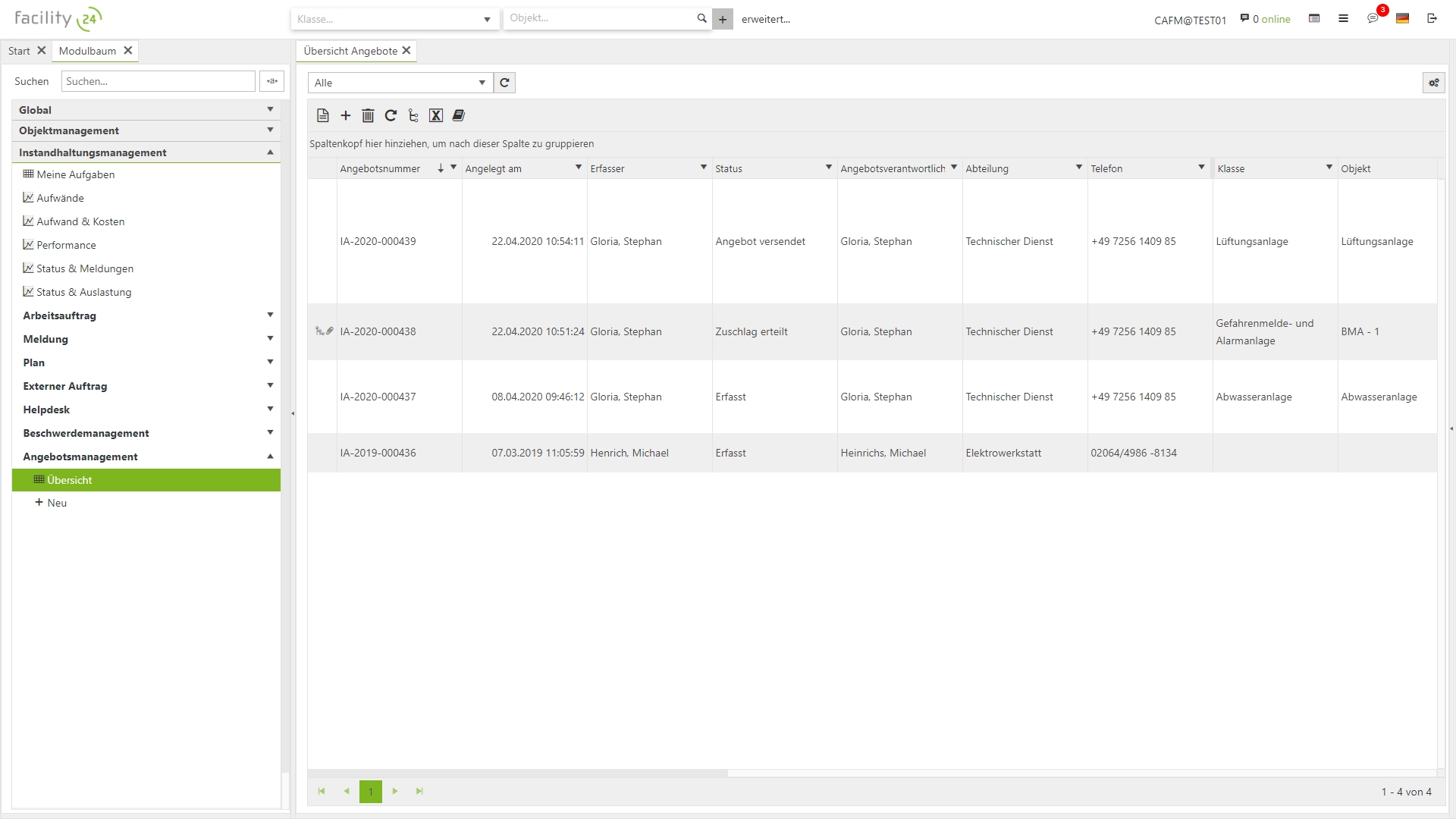The width and height of the screenshot is (1456, 819).
Task: Click the tree structure icon in the grid toolbar
Action: [413, 115]
